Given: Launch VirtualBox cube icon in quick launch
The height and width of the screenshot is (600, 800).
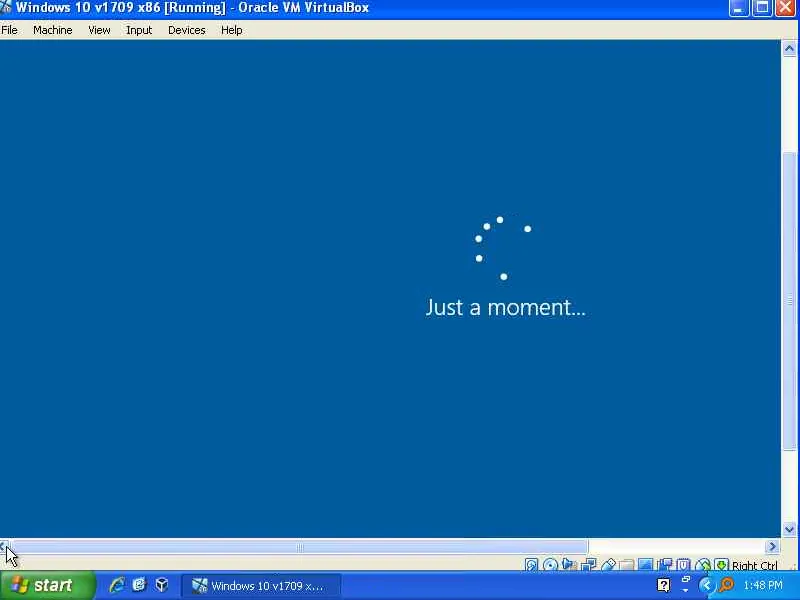Looking at the screenshot, I should coord(162,585).
